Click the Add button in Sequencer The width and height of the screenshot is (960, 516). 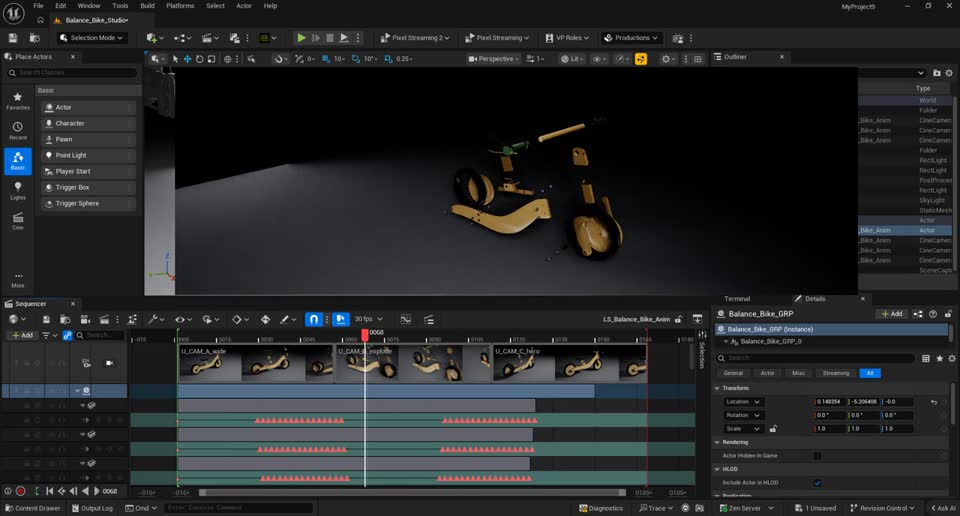[x=21, y=335]
